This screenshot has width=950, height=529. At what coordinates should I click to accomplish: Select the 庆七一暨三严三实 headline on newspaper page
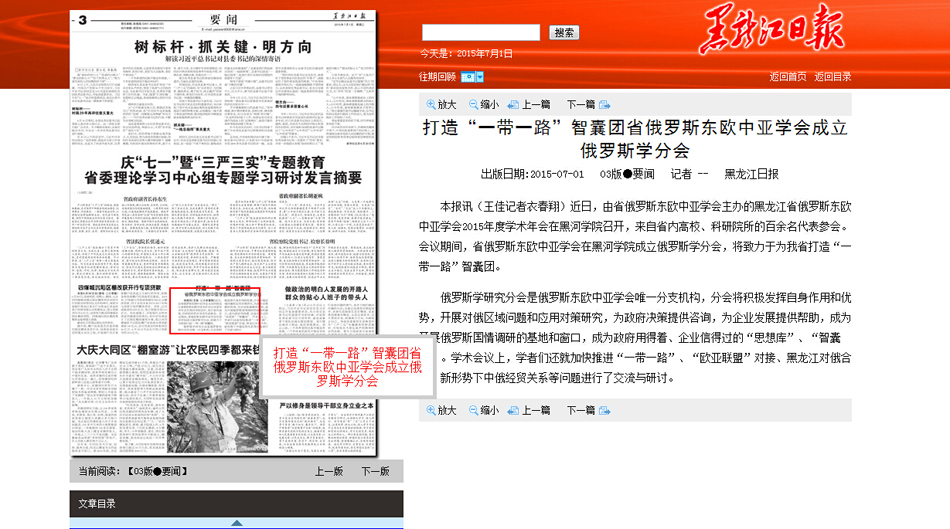(222, 169)
